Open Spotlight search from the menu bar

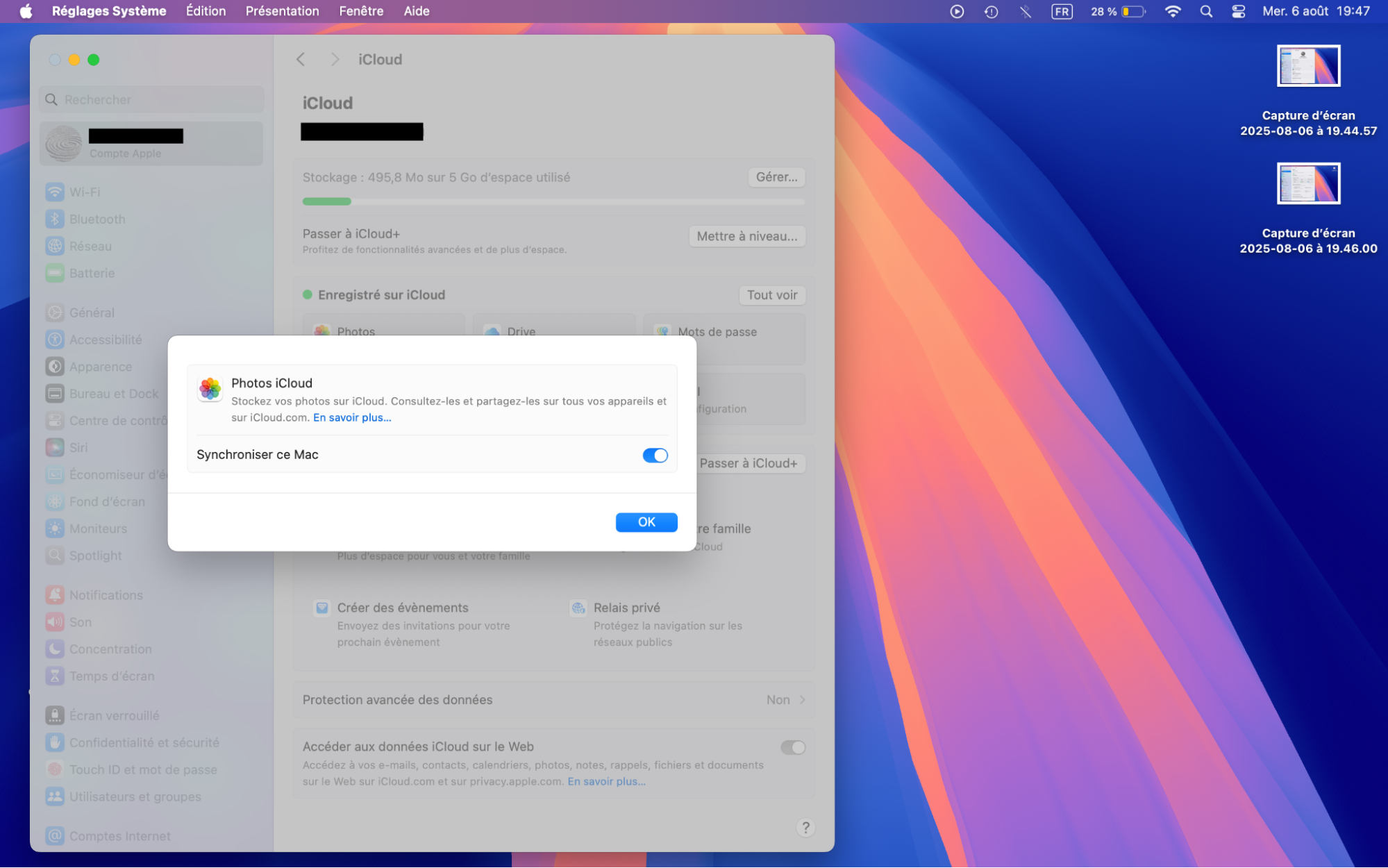(x=1205, y=11)
